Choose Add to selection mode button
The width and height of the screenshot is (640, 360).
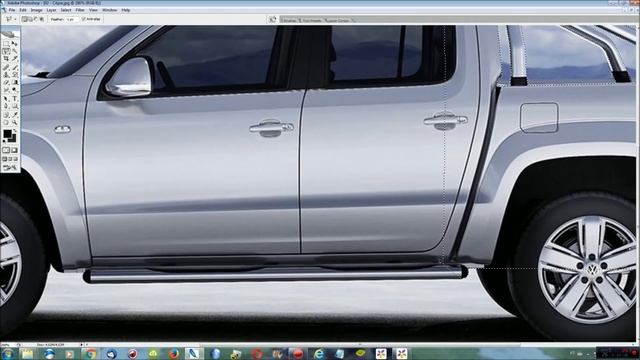[30, 19]
